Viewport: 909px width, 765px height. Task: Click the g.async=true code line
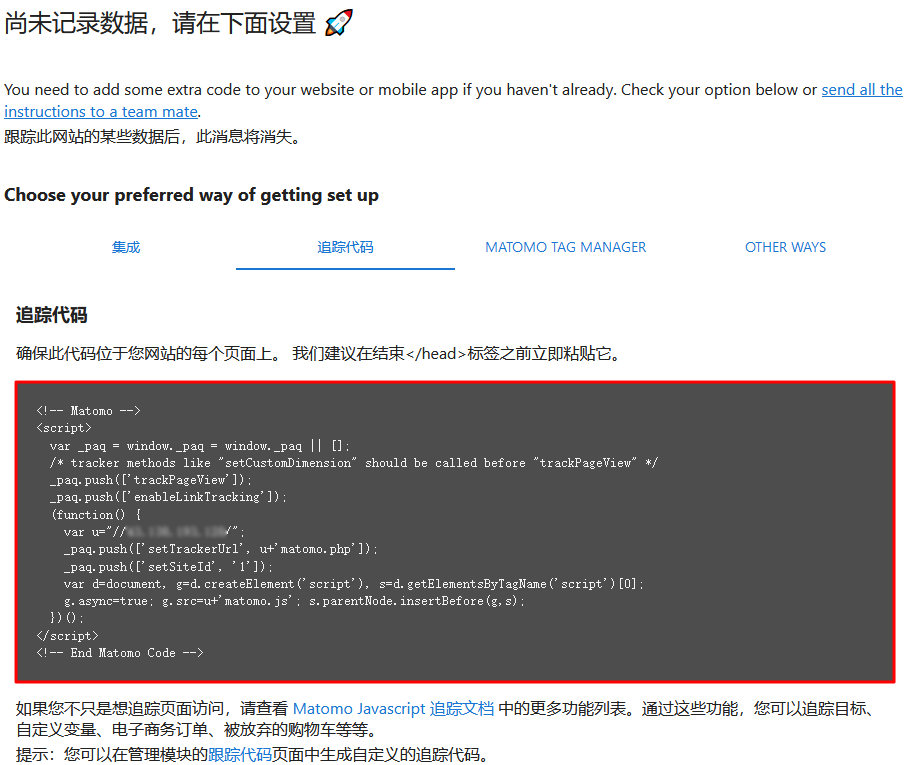[x=294, y=601]
